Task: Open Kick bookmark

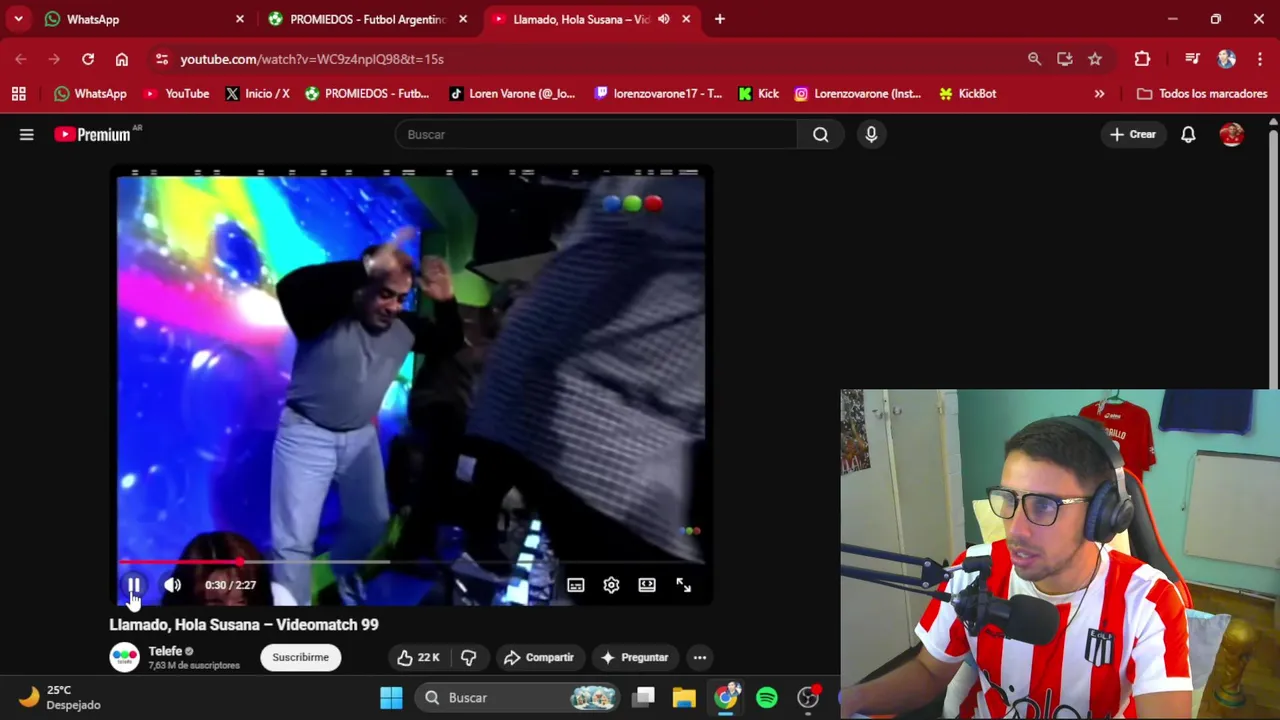Action: pos(759,93)
